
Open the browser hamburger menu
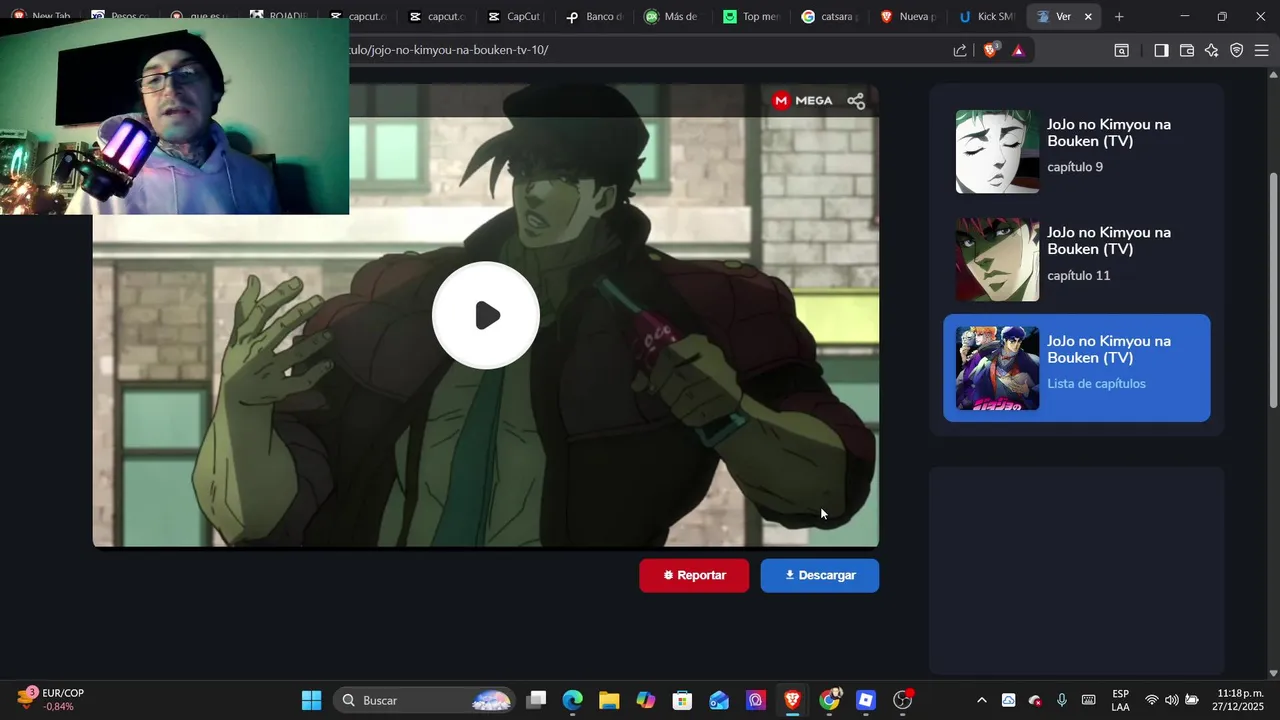pos(1262,50)
